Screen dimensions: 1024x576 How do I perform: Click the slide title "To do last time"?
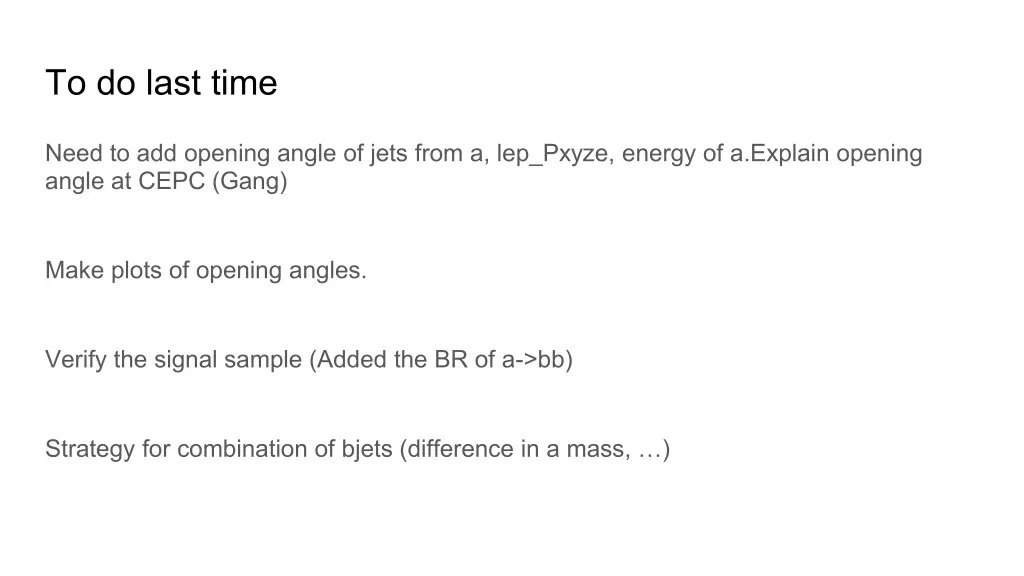point(161,83)
